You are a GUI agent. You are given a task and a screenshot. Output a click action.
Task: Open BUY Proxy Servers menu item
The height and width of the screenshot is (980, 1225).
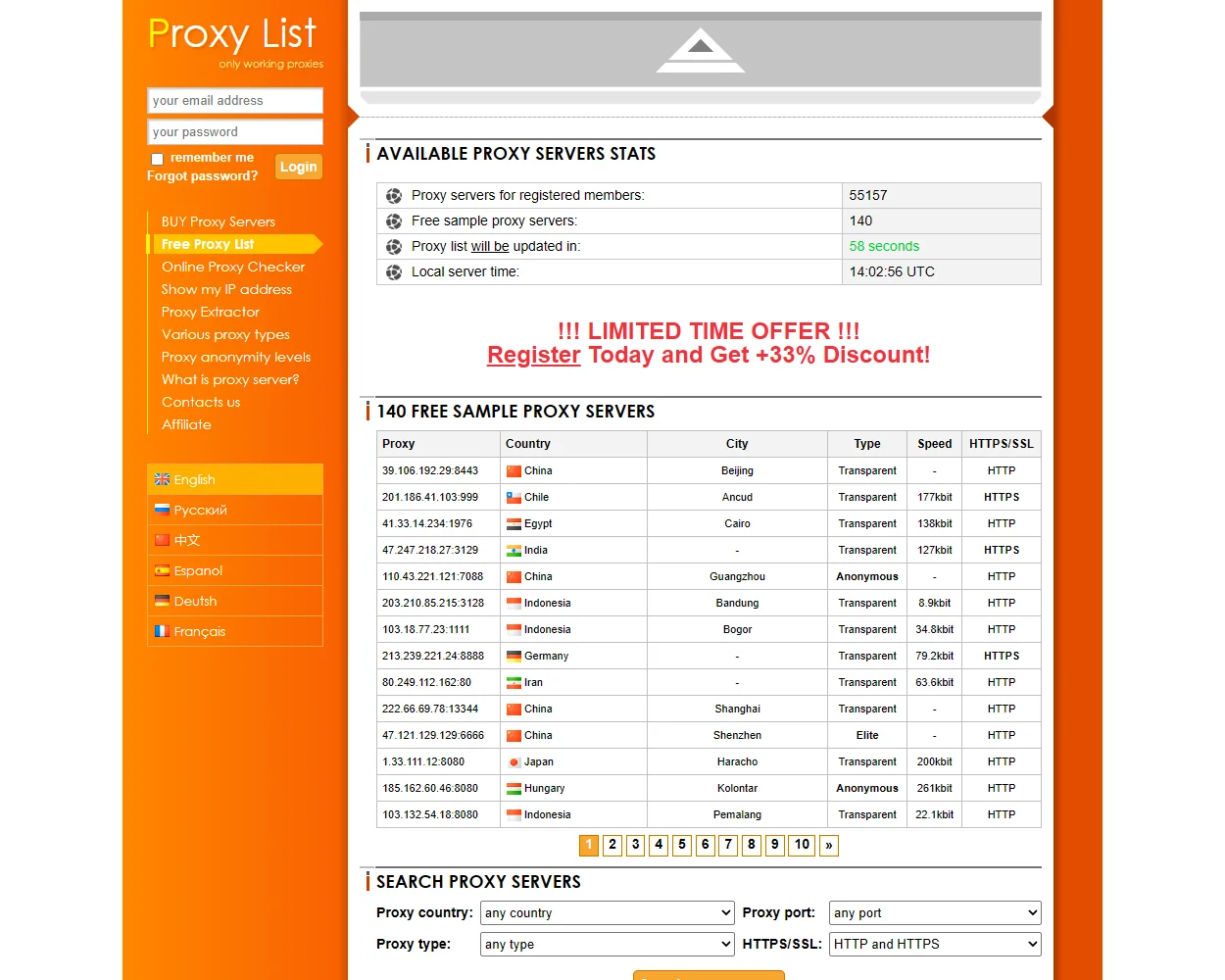coord(218,221)
